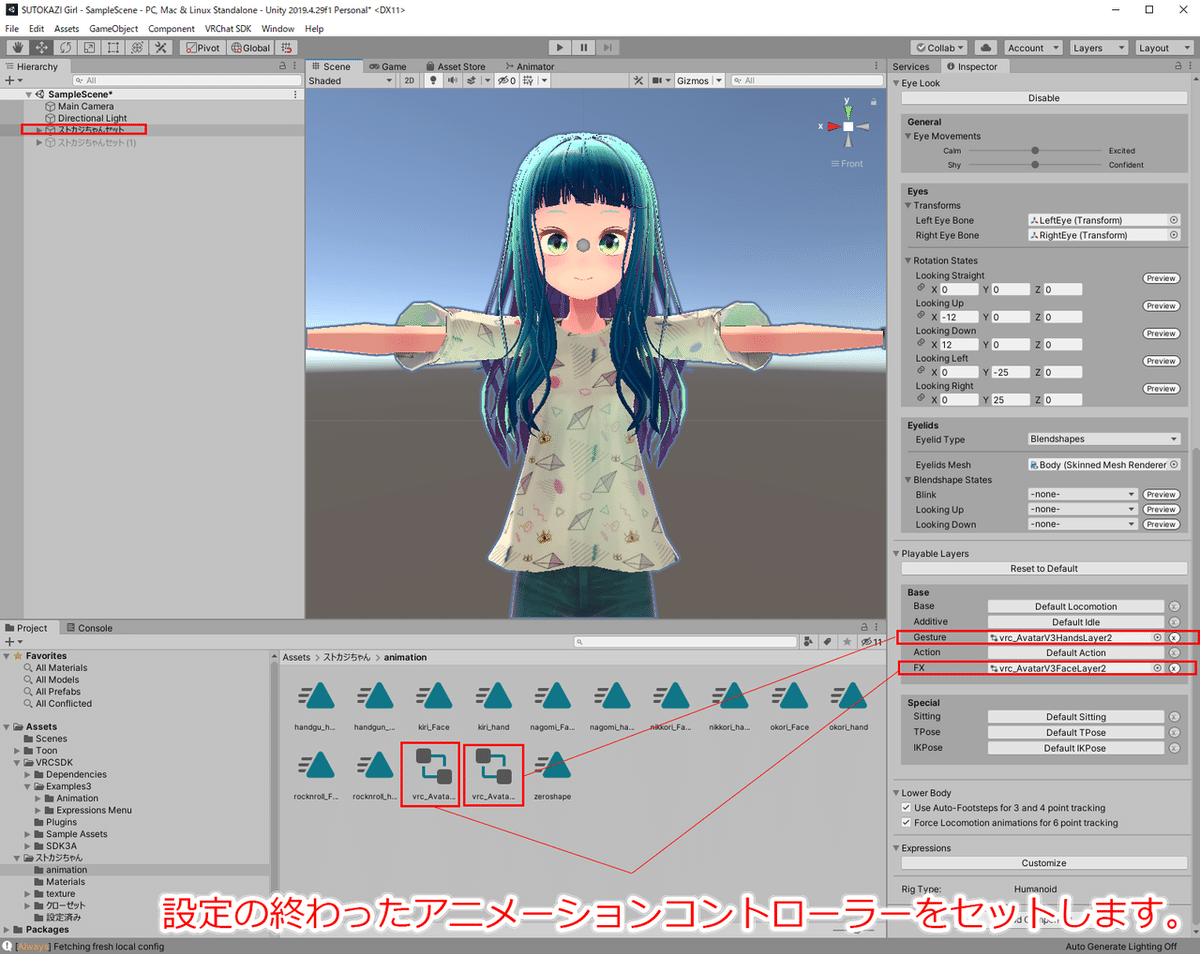Click Reset to Default button
This screenshot has width=1200, height=954.
(x=1043, y=568)
